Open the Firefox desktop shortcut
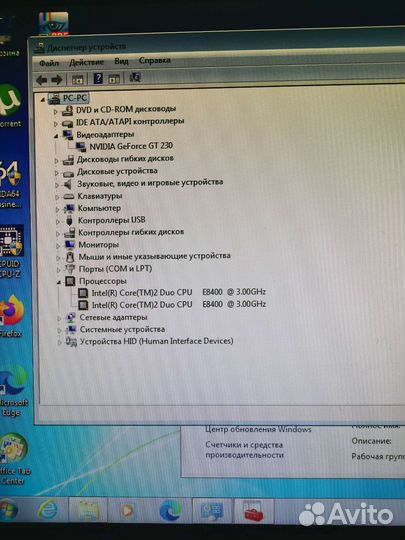This screenshot has height=540, width=405. pos(11,316)
